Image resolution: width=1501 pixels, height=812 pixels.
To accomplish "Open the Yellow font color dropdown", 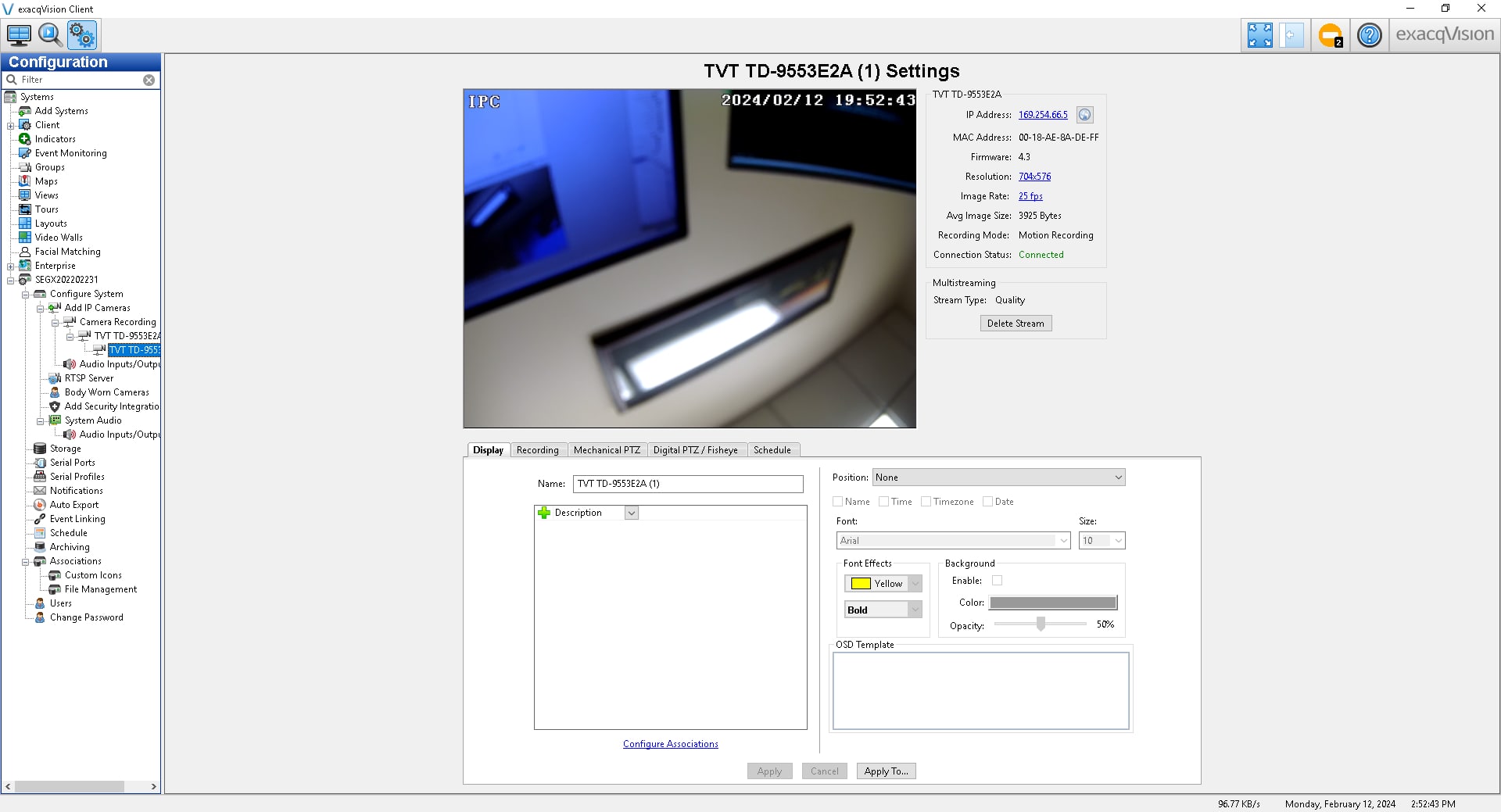I will 883,584.
